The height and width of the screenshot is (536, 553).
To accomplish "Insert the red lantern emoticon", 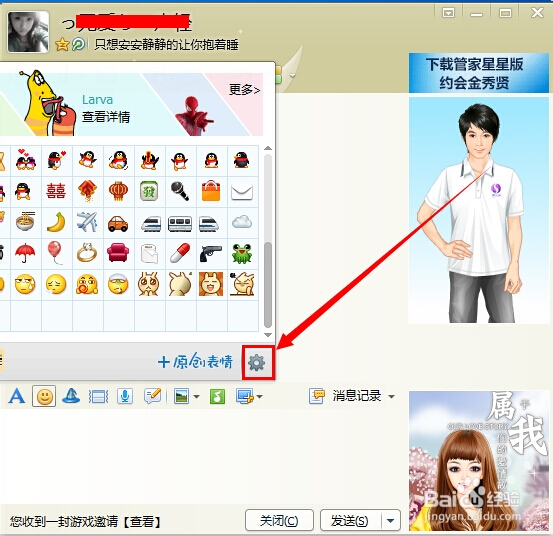I will click(x=118, y=191).
